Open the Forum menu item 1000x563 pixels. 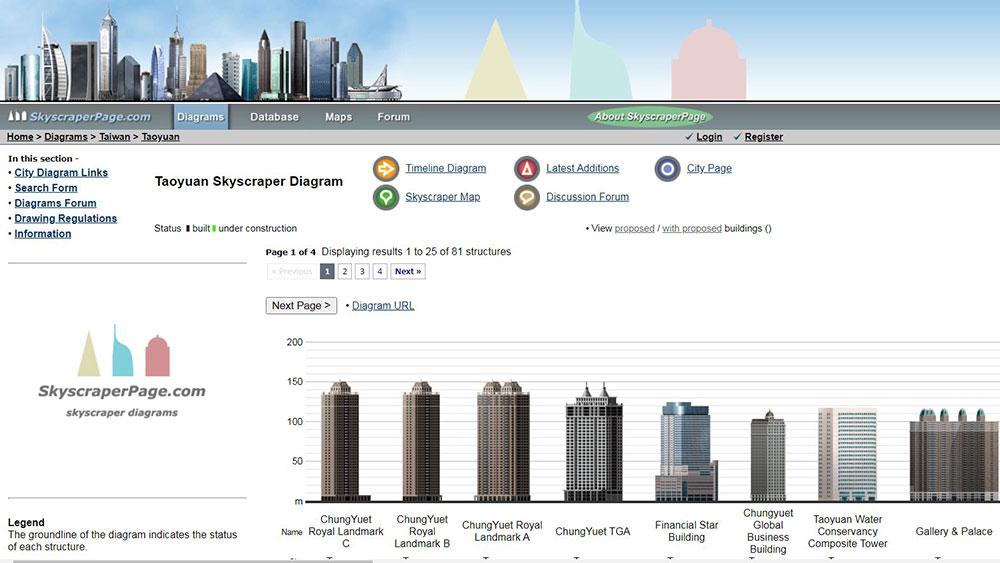coord(393,117)
